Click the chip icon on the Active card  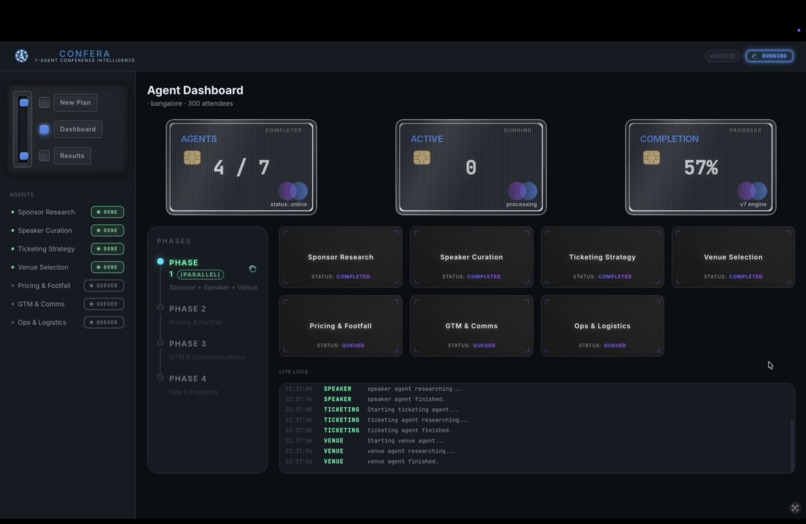pyautogui.click(x=422, y=157)
